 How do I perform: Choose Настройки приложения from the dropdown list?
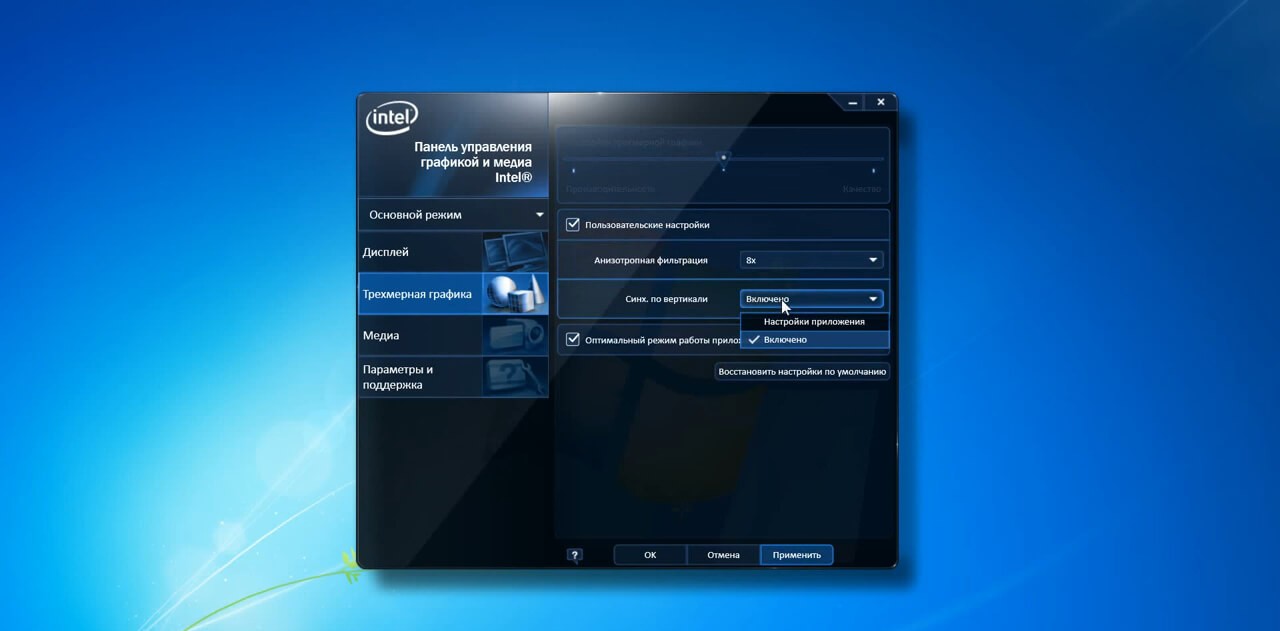coord(814,322)
